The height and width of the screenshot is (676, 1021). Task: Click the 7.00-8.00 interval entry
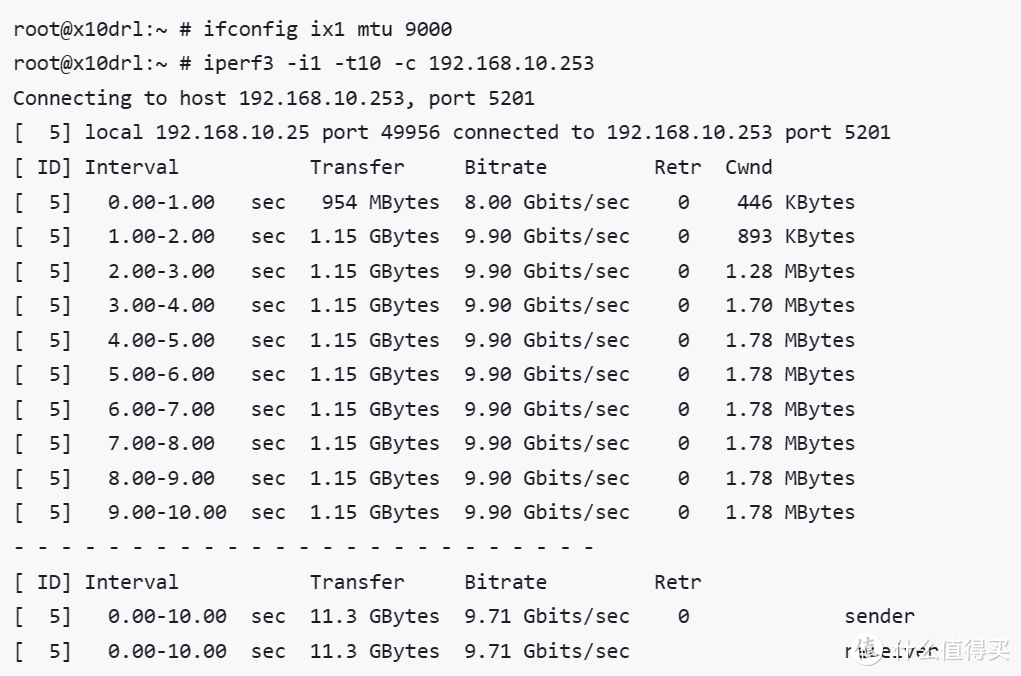pos(161,443)
